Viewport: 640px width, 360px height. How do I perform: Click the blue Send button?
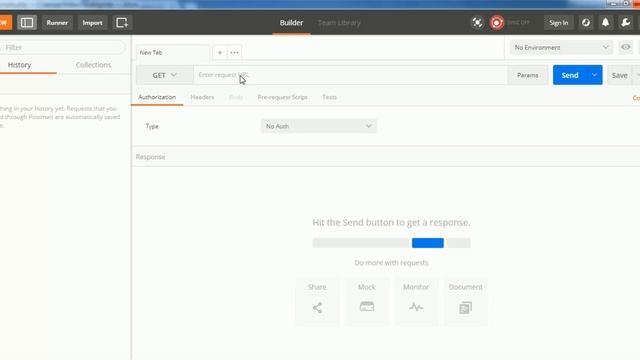pos(570,75)
